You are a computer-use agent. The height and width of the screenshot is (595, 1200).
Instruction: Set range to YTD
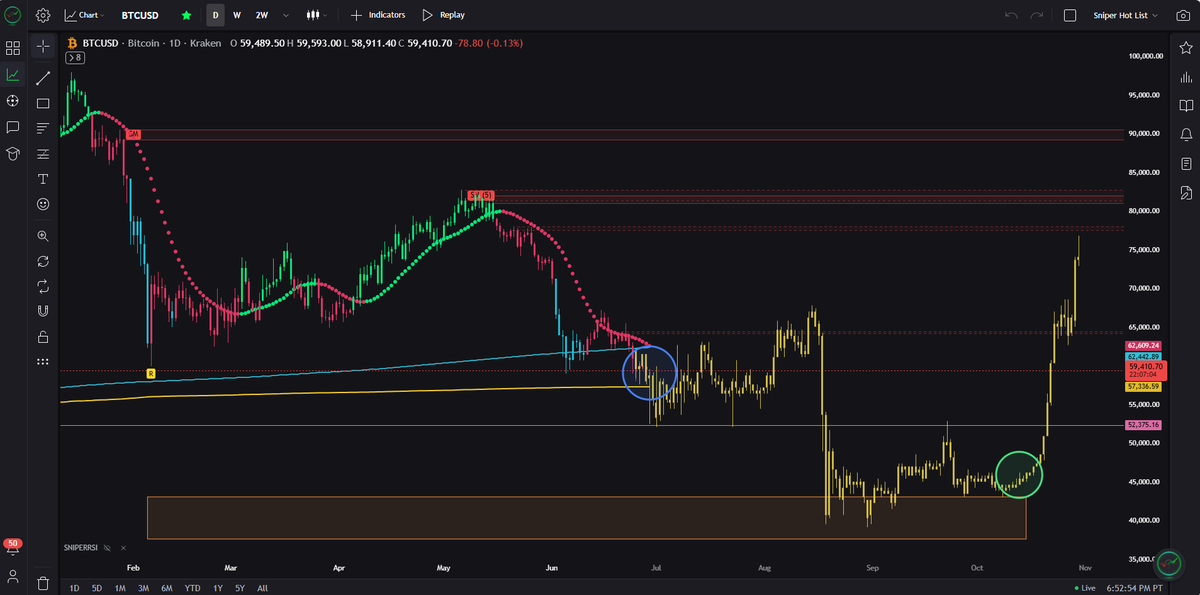(192, 588)
